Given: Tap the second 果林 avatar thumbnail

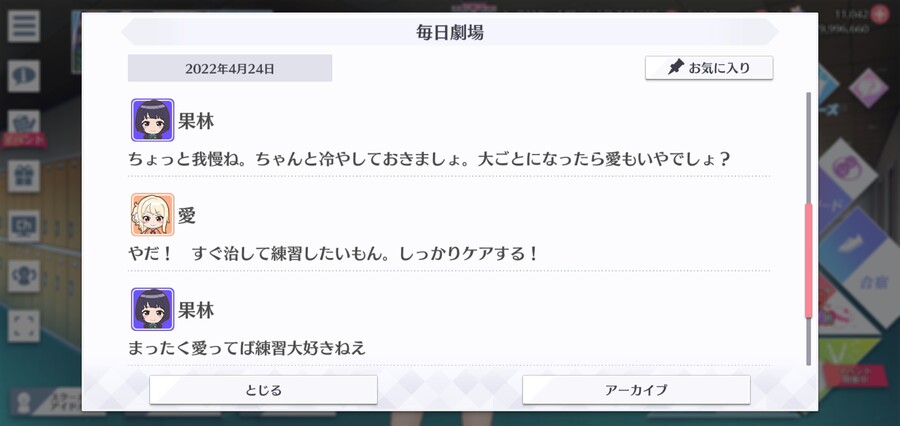Looking at the screenshot, I should click(153, 309).
